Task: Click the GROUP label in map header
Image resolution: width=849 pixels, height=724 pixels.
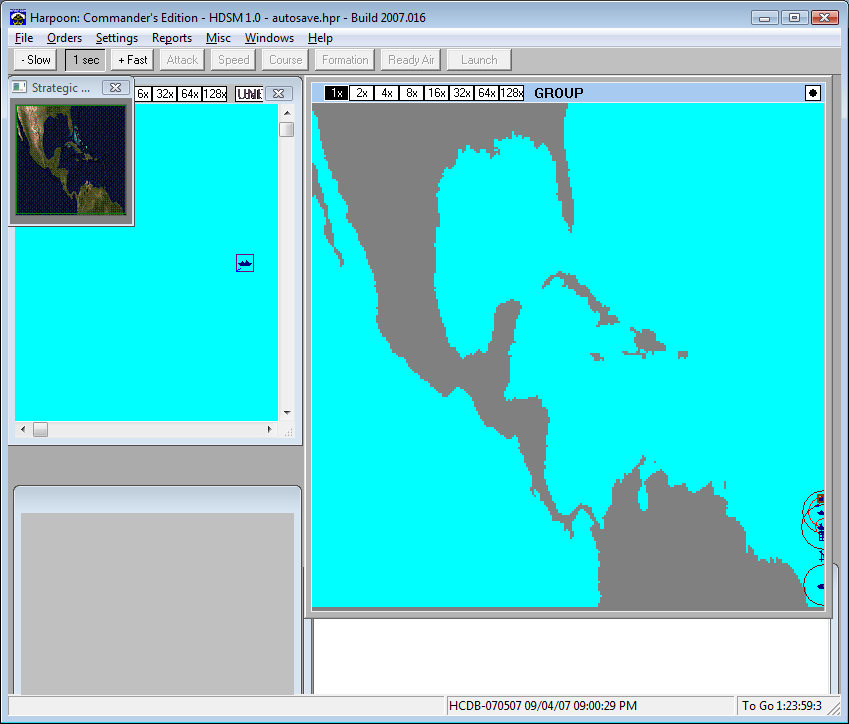Action: click(x=559, y=93)
